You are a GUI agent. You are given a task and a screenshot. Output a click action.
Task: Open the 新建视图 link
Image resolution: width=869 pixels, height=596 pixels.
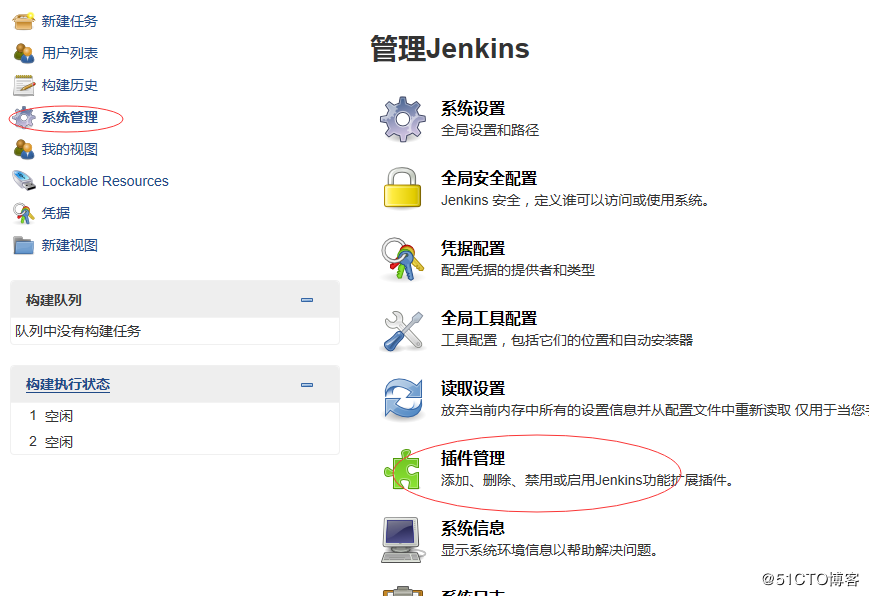click(x=70, y=245)
